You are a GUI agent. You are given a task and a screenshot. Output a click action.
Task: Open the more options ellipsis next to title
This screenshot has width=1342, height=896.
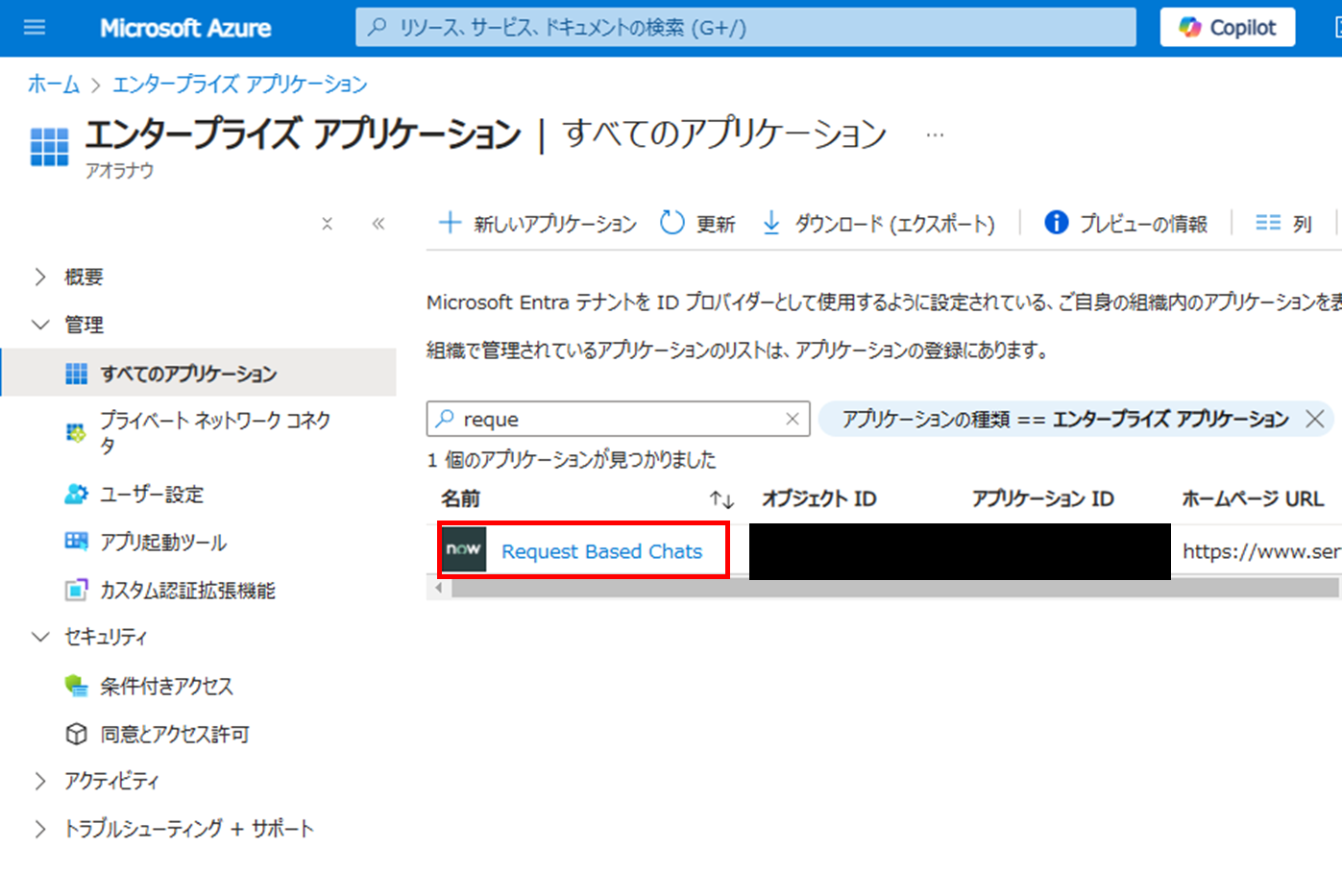935,135
